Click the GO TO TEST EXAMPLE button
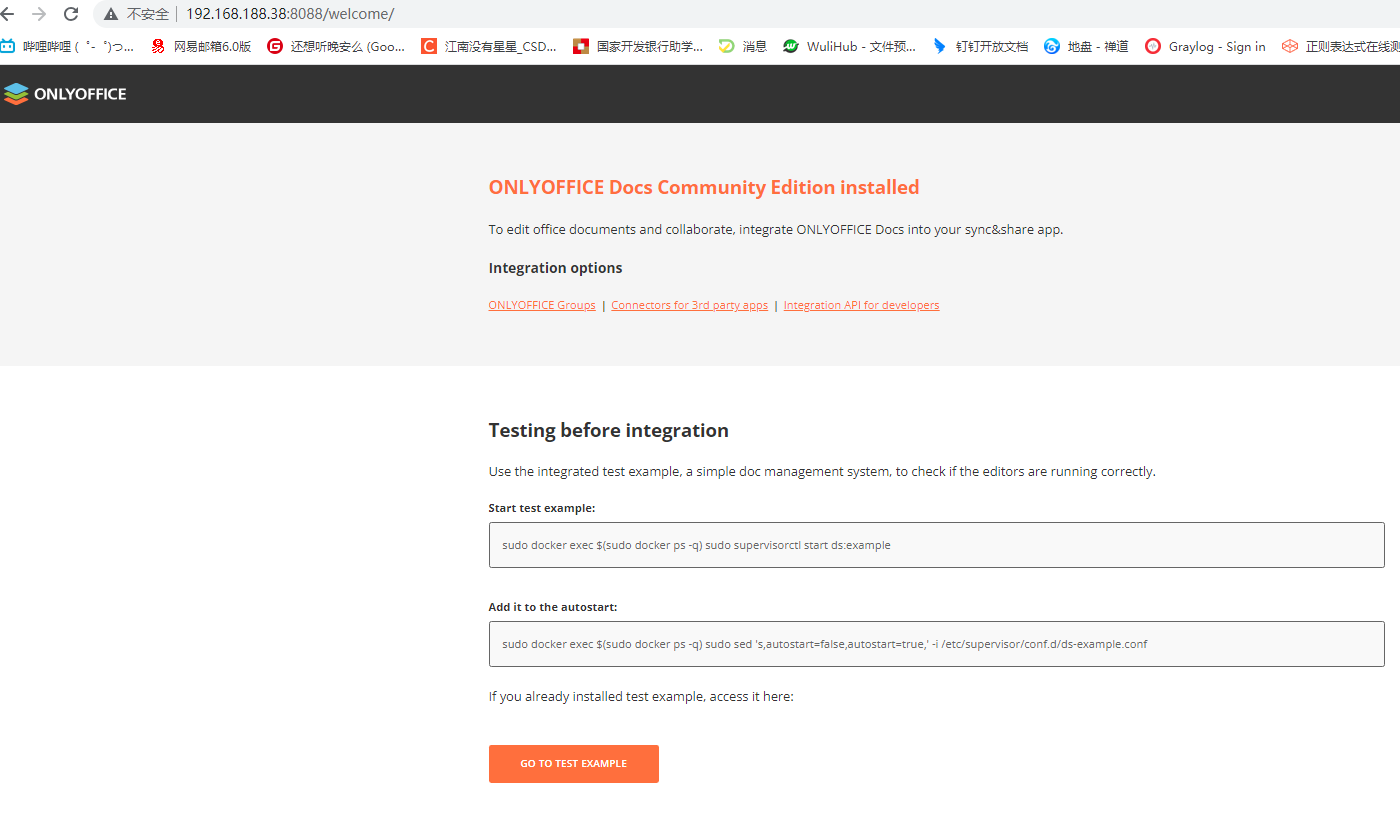 pos(574,764)
